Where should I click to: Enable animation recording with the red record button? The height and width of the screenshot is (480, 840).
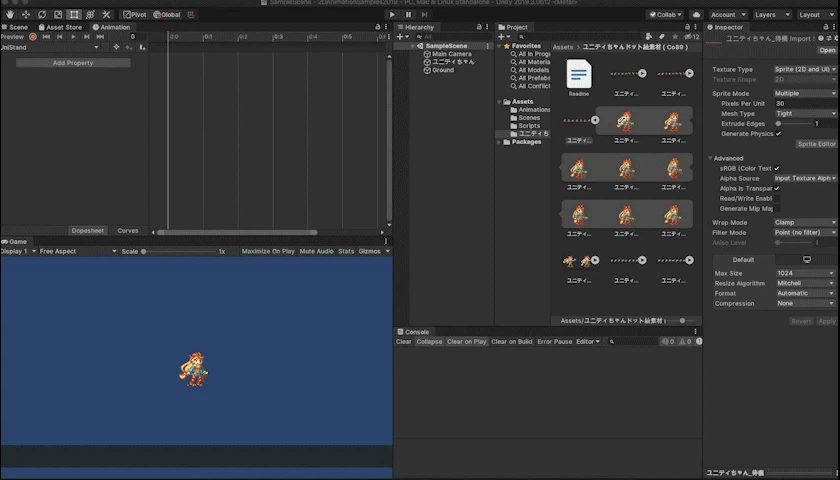tap(33, 36)
